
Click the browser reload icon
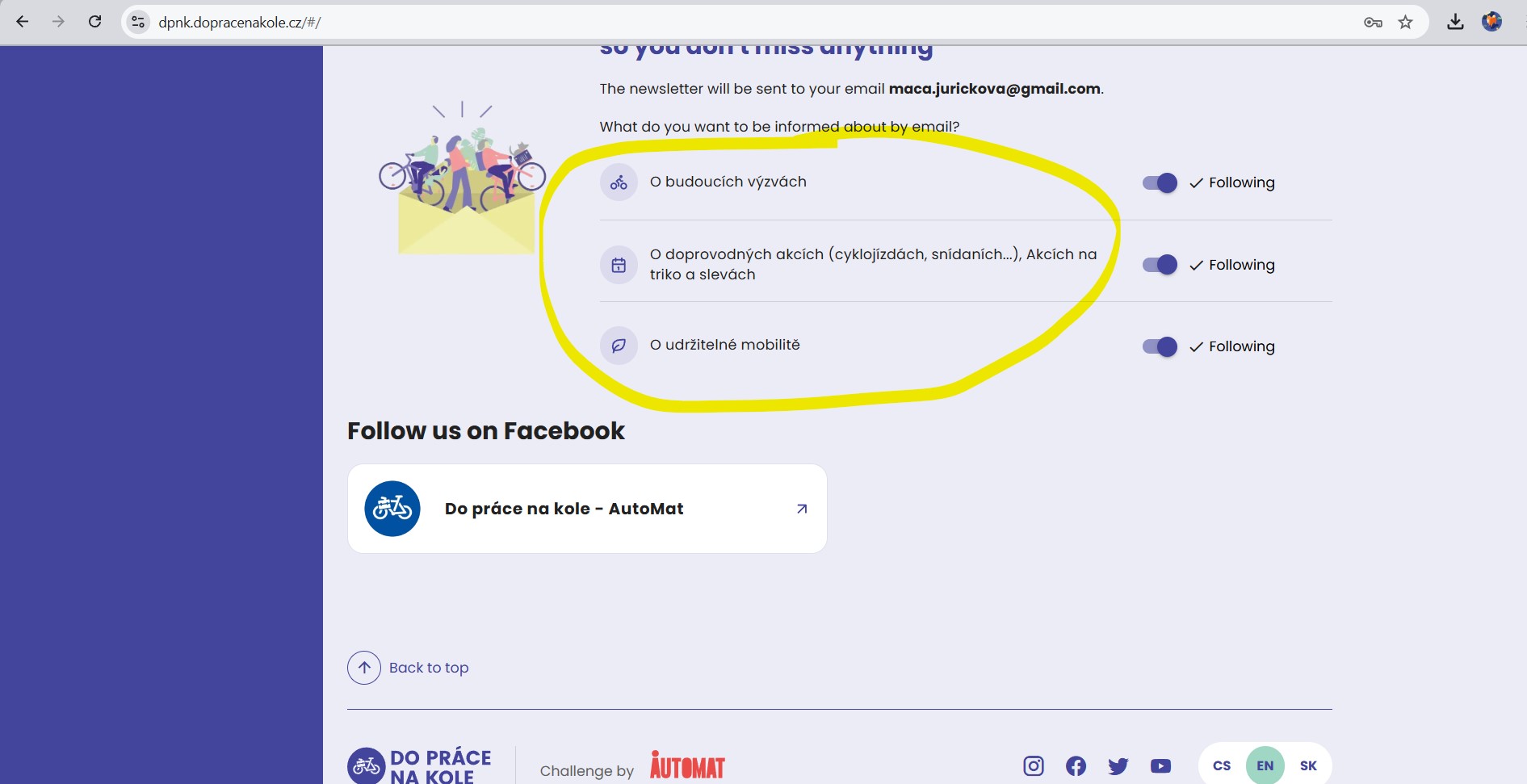point(94,22)
